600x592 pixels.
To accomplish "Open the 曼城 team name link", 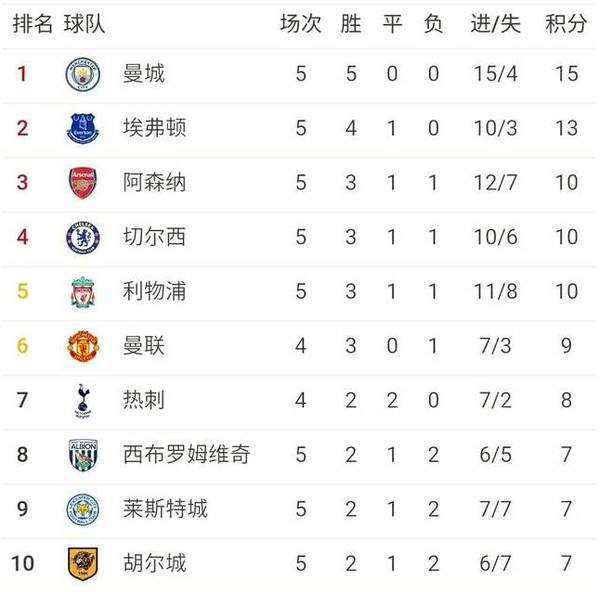I will pyautogui.click(x=144, y=75).
